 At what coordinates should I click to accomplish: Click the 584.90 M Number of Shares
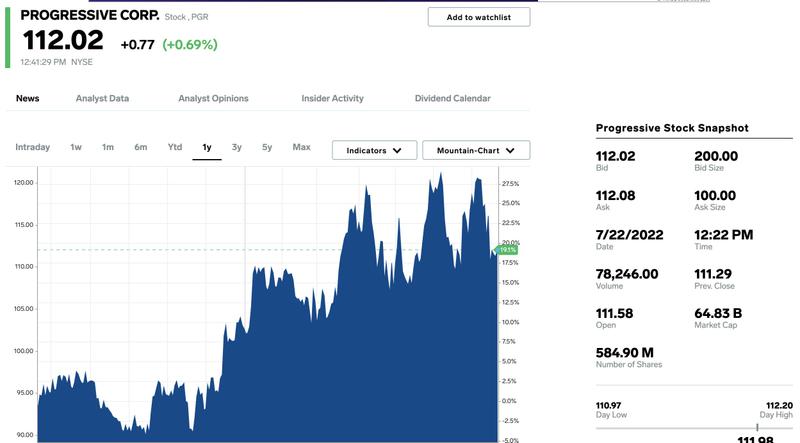pyautogui.click(x=624, y=353)
